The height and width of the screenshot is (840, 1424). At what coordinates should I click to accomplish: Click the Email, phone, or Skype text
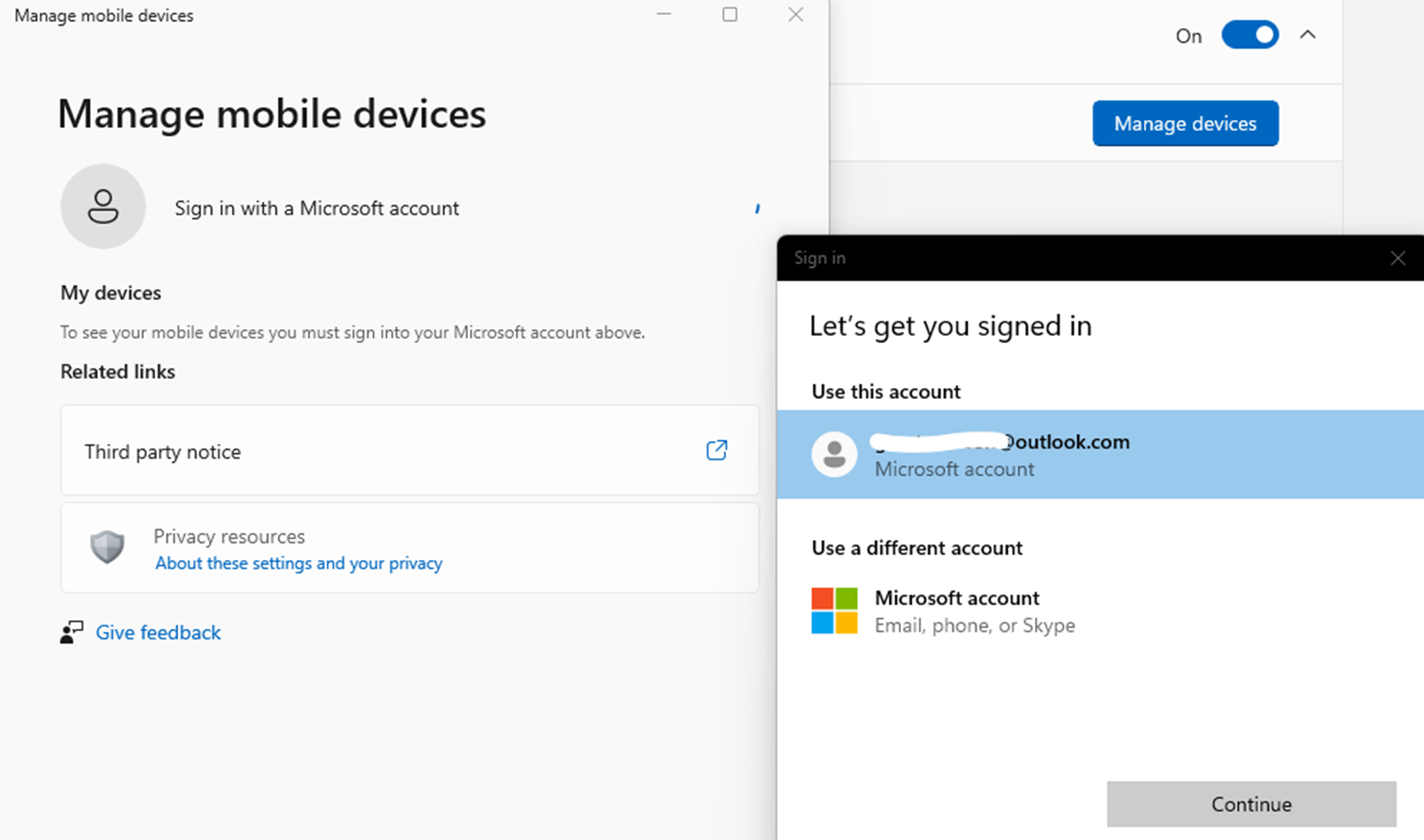click(x=974, y=625)
